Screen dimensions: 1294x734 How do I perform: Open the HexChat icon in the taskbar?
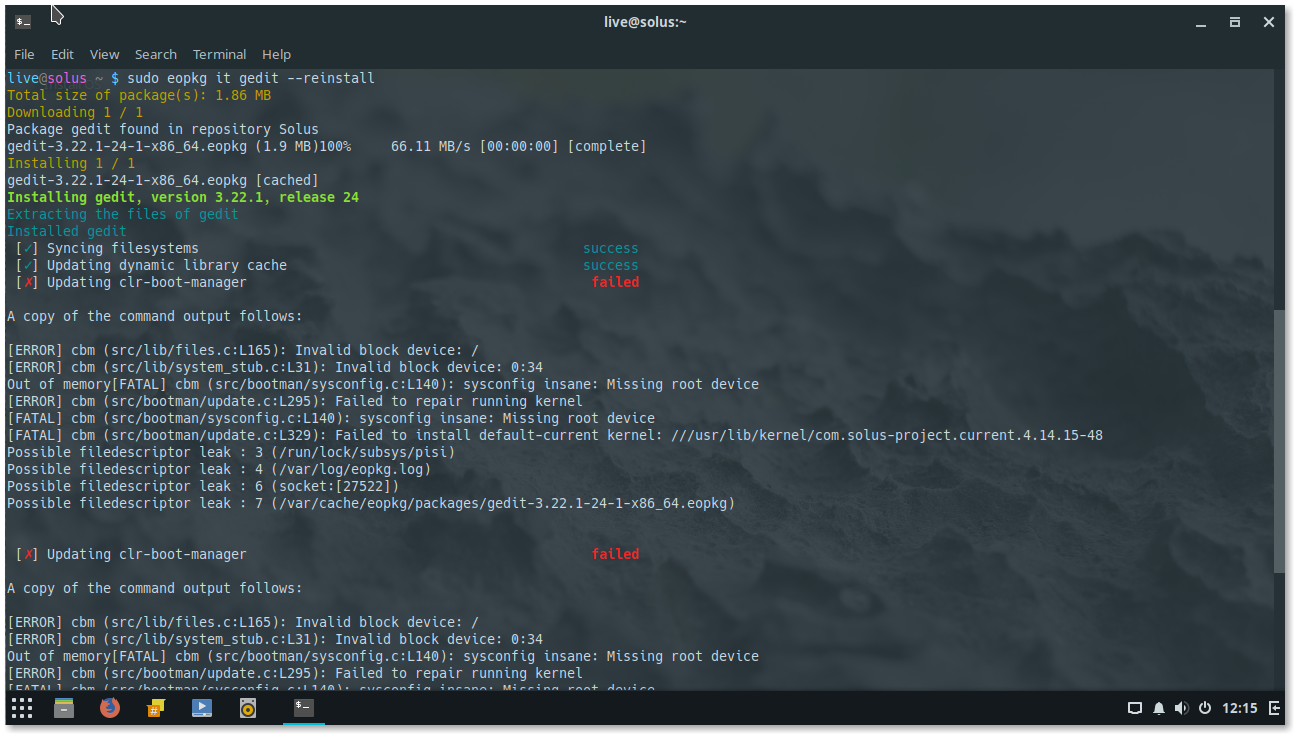click(x=156, y=708)
